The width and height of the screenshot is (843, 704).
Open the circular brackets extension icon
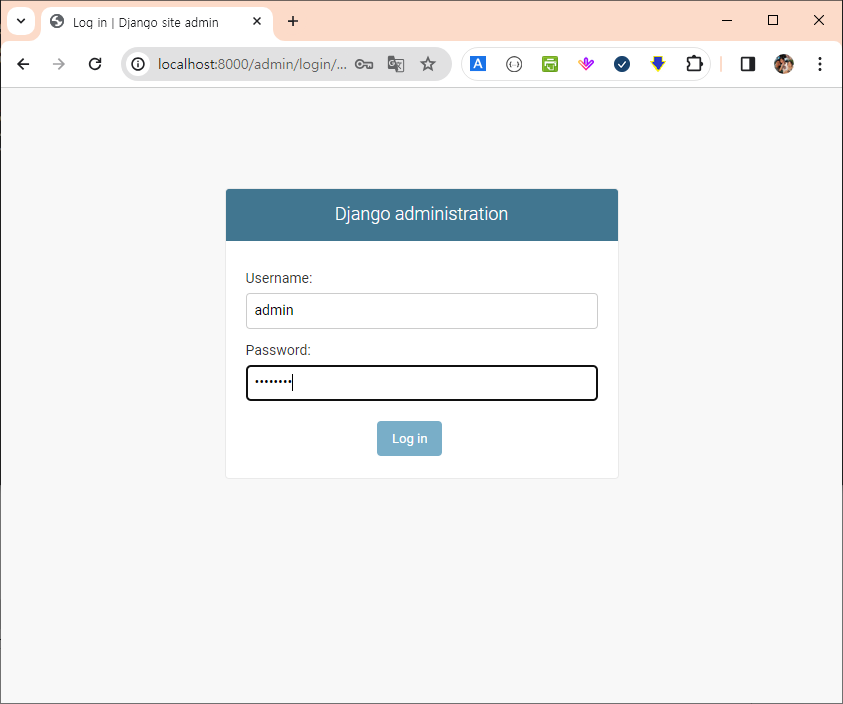click(x=514, y=65)
